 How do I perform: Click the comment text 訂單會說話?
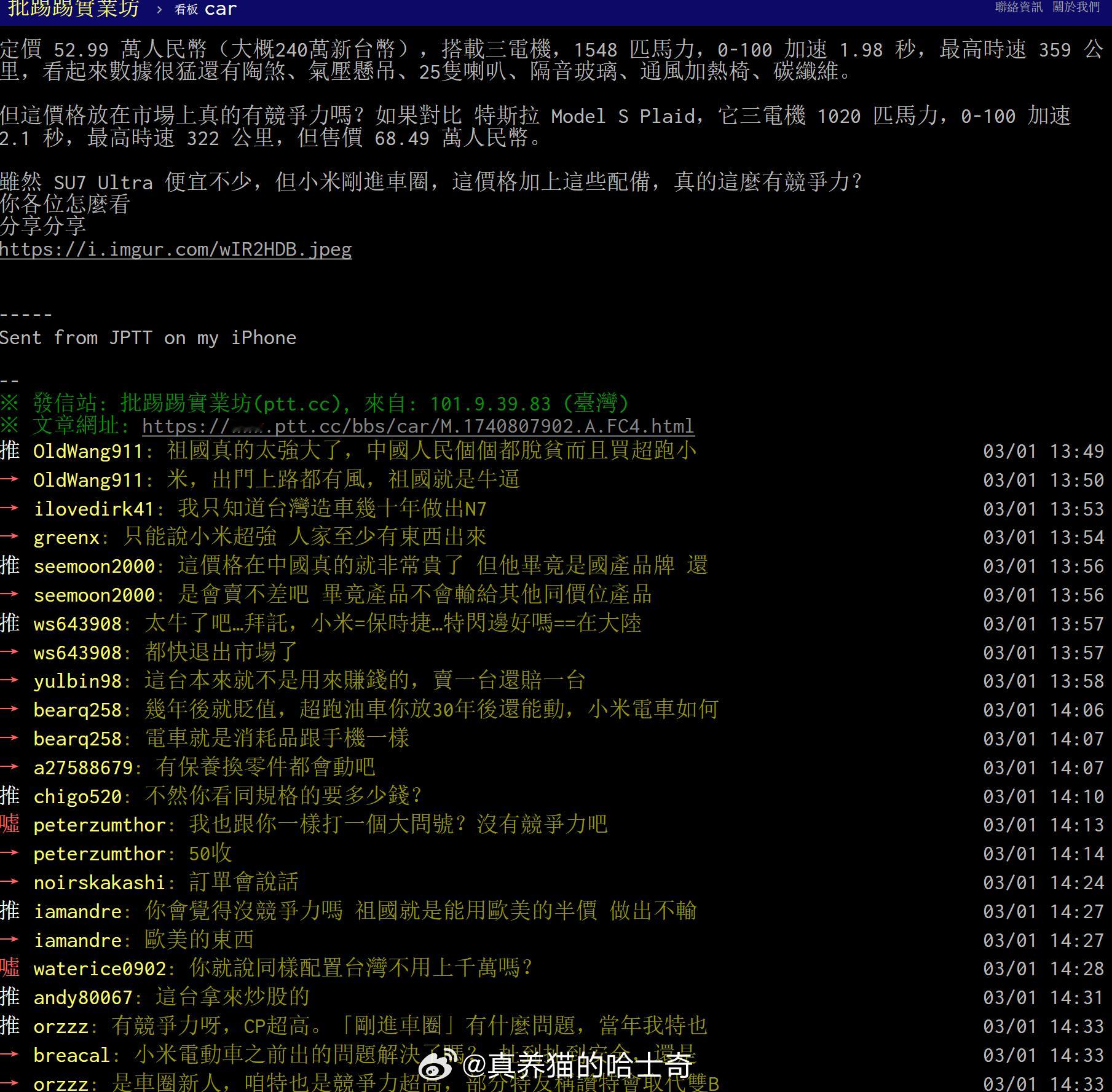[243, 883]
